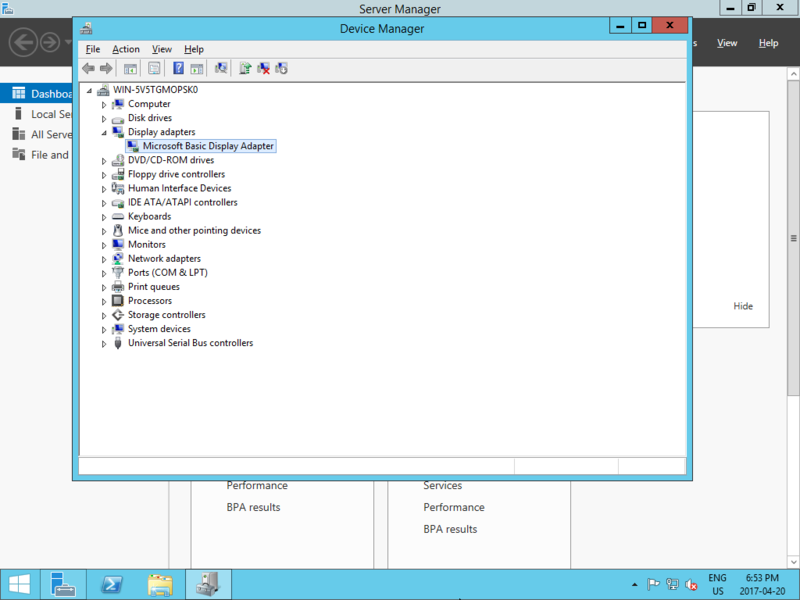Click the Uninstall device toolbar icon
This screenshot has height=600, width=800.
(263, 69)
